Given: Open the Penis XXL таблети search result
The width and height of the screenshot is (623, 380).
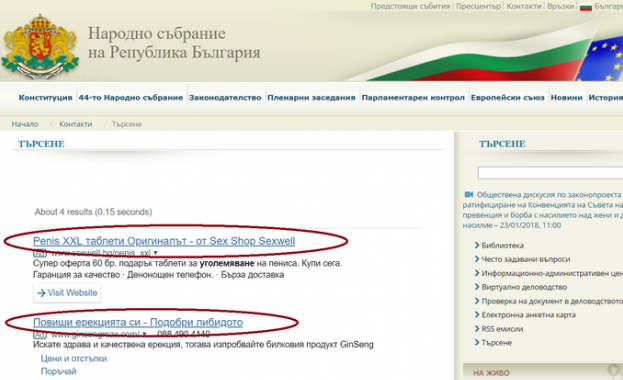Looking at the screenshot, I should click(164, 241).
